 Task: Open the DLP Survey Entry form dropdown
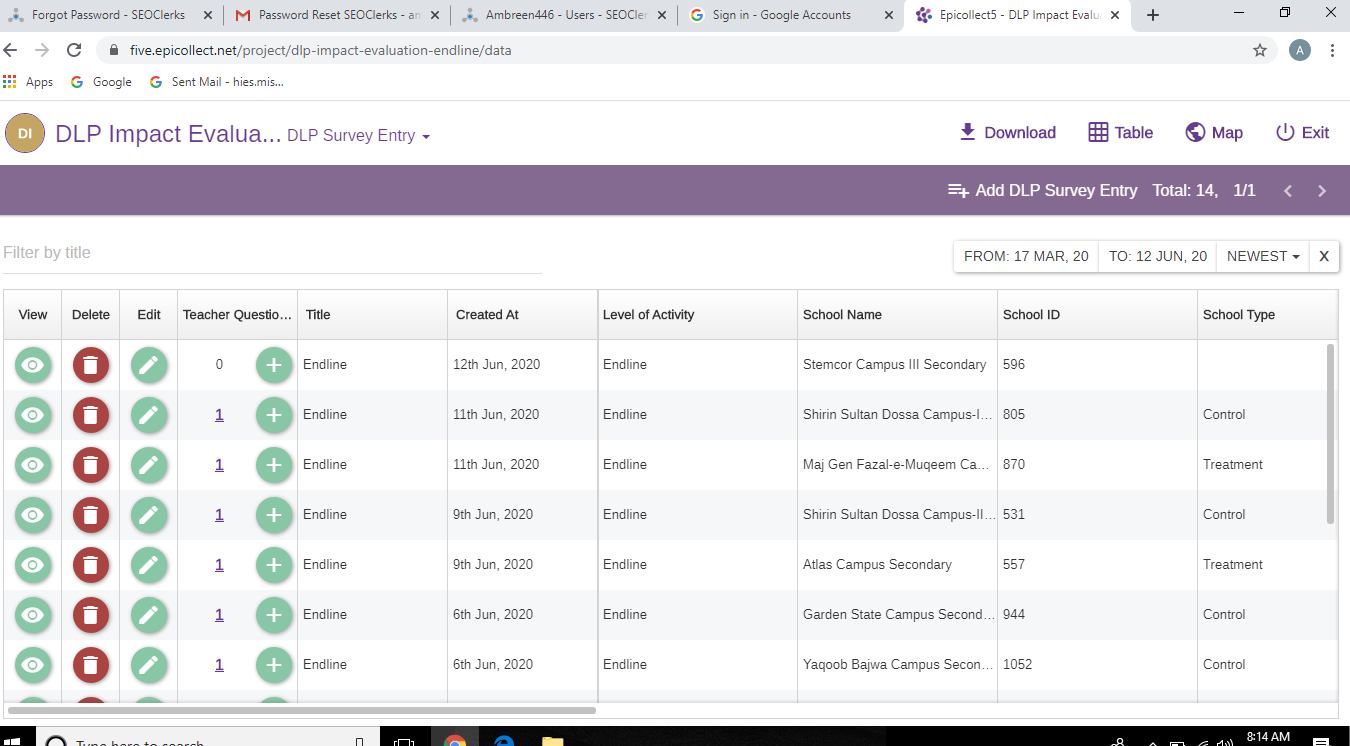coord(358,136)
